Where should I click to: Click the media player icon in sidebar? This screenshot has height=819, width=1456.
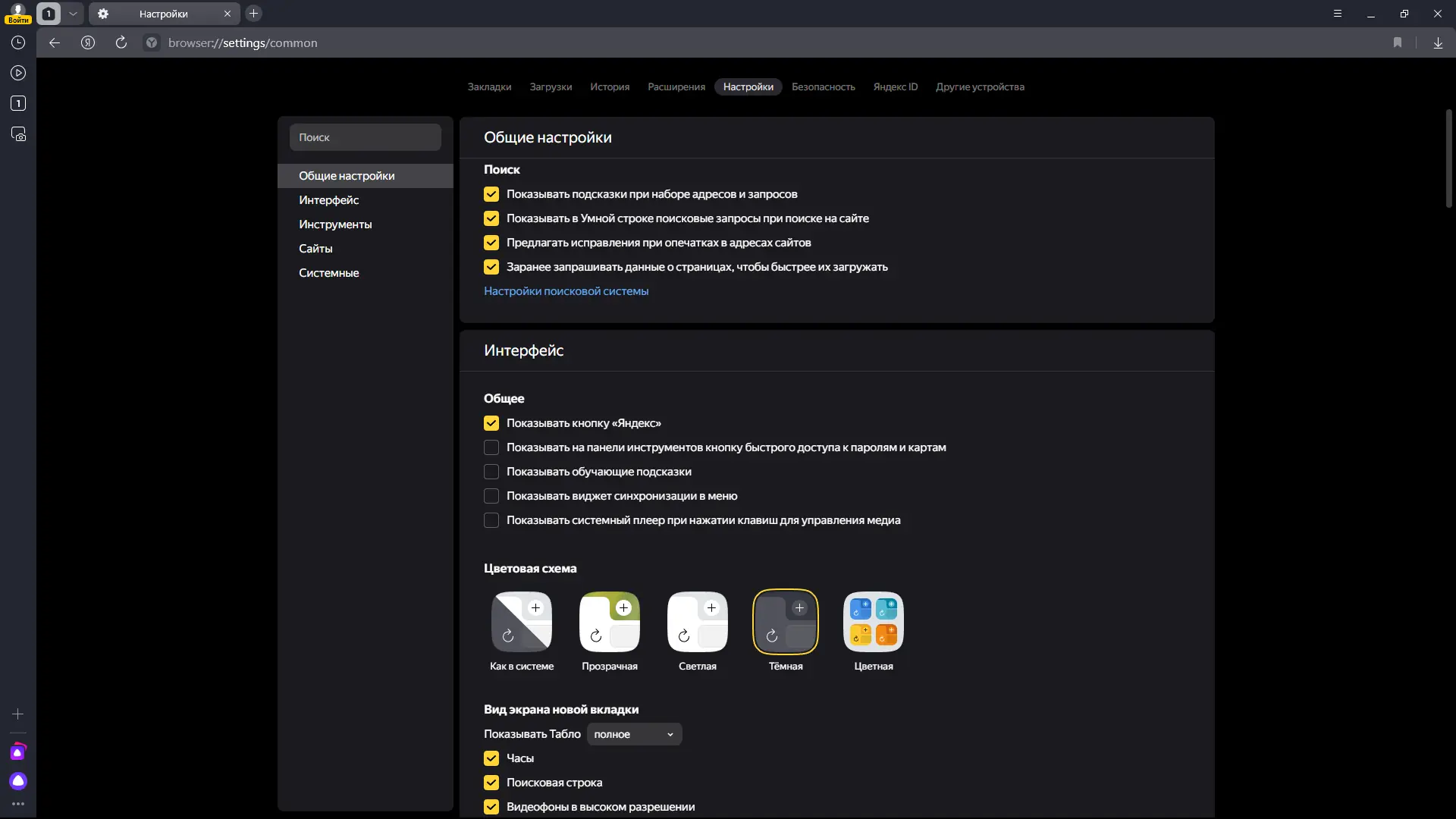[18, 74]
